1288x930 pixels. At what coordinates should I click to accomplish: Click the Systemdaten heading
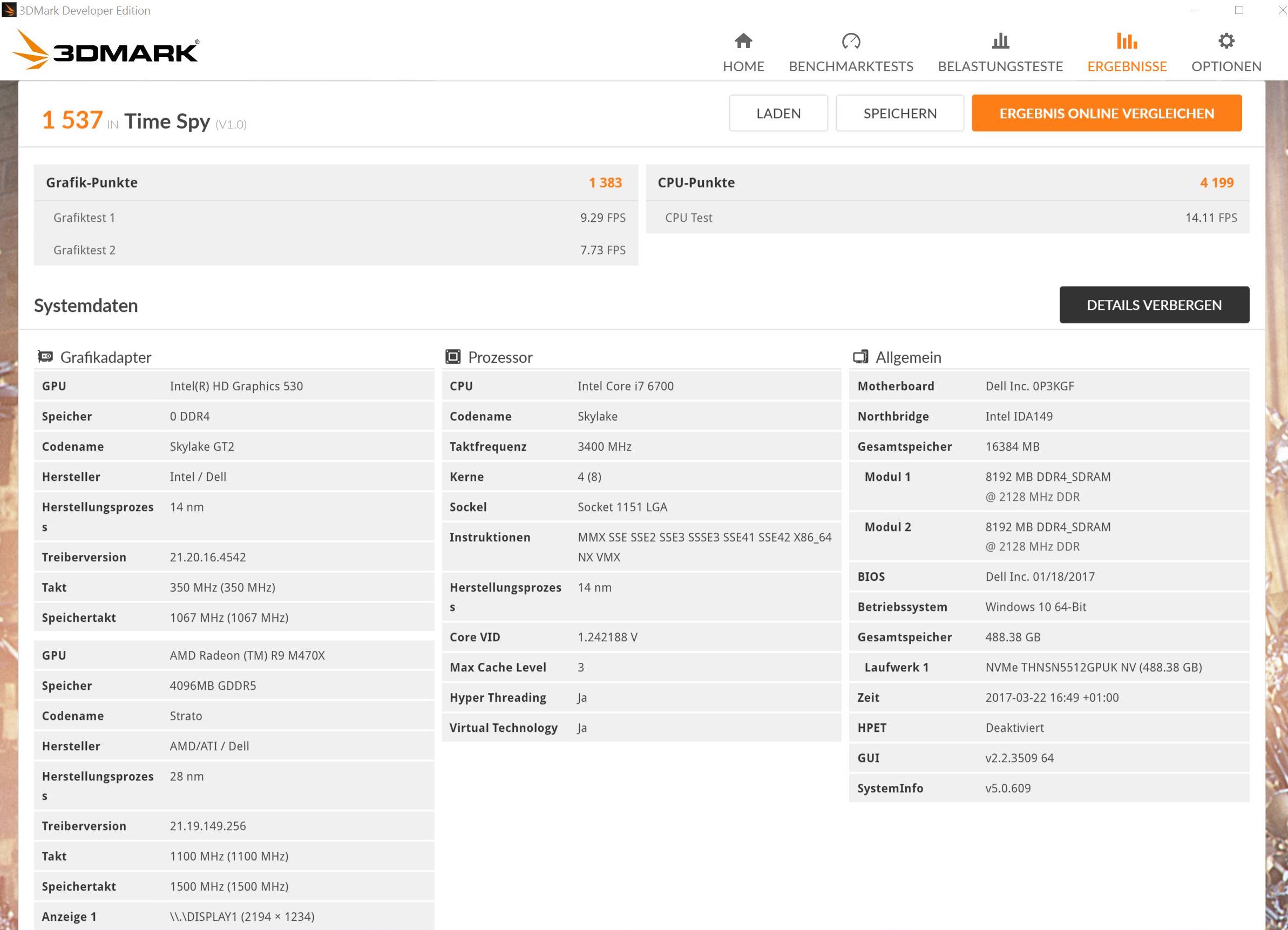click(86, 306)
